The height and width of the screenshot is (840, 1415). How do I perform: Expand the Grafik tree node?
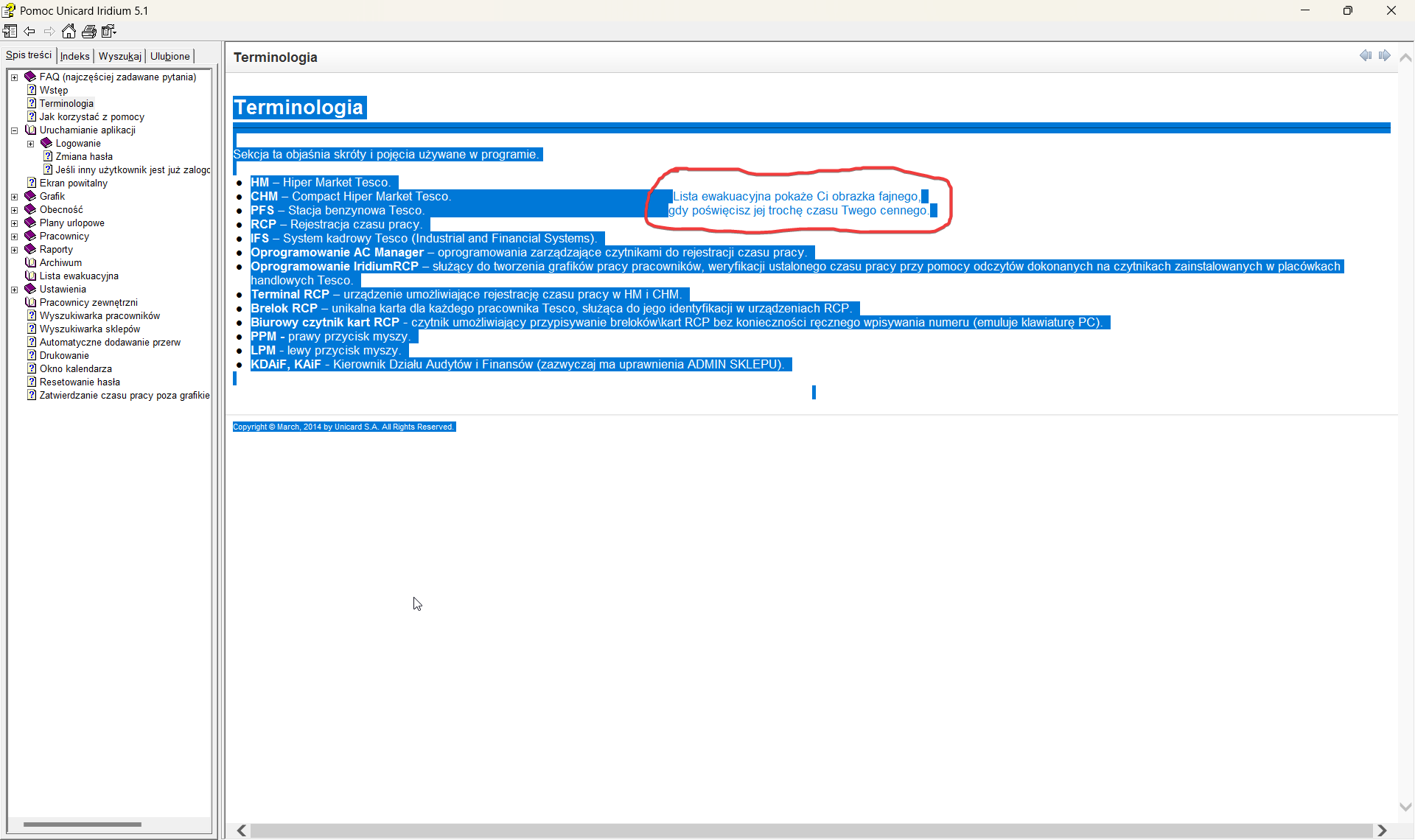click(14, 197)
